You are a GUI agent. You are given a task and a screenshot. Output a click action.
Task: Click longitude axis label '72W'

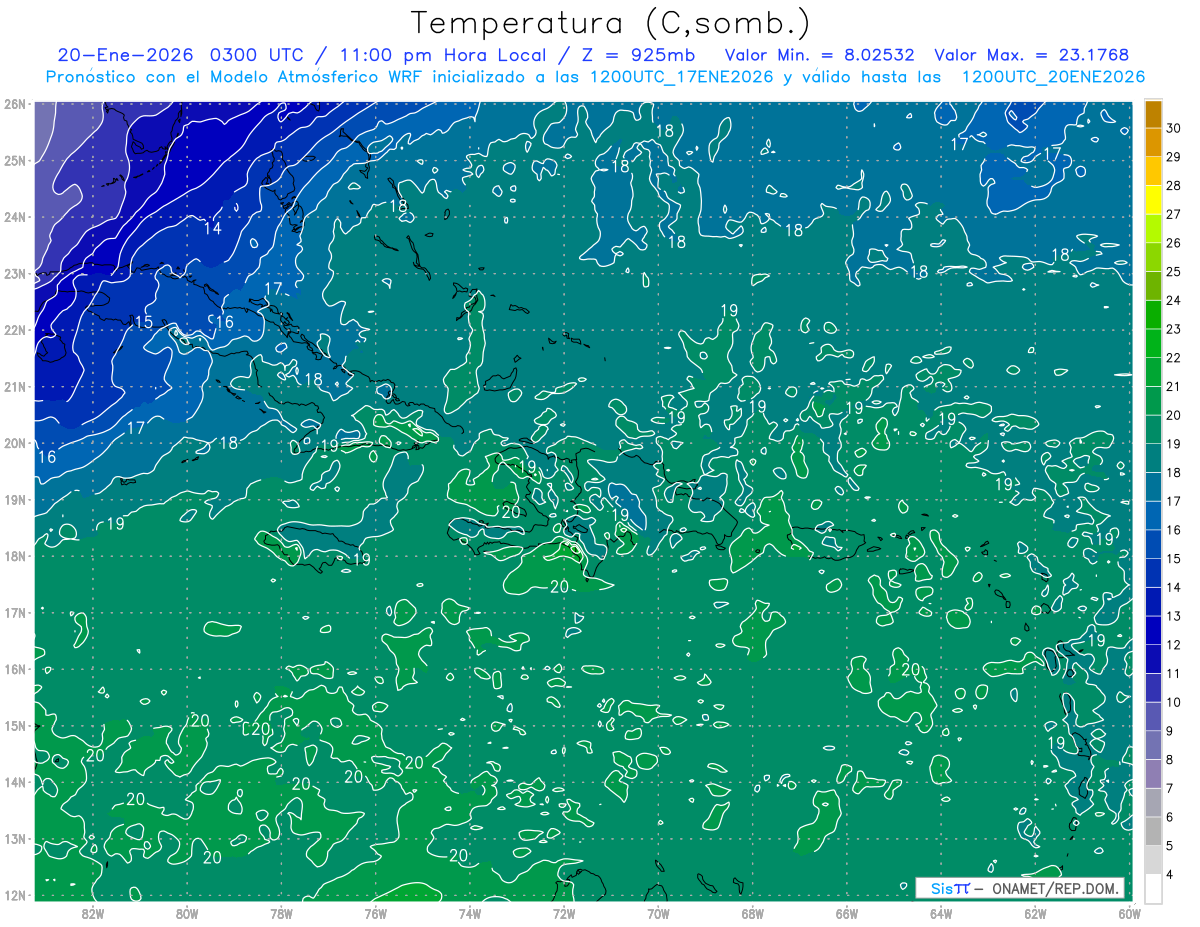(564, 913)
